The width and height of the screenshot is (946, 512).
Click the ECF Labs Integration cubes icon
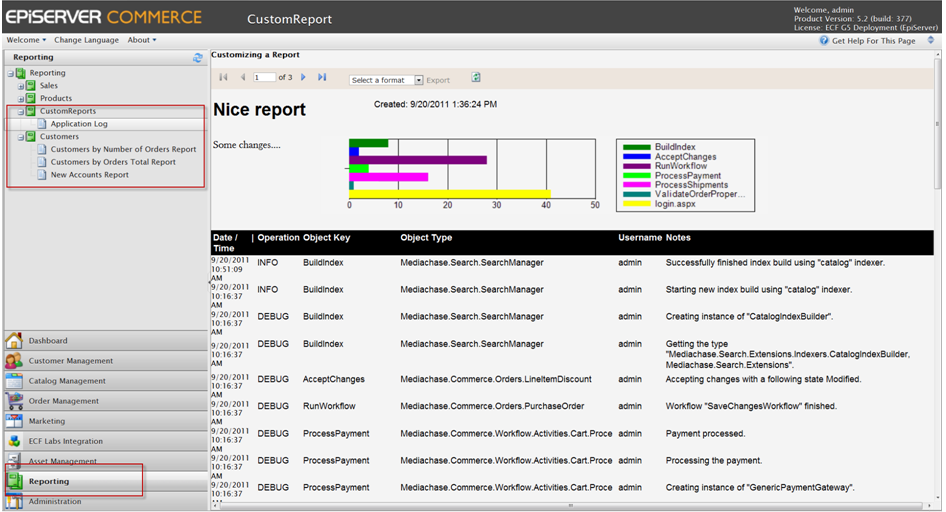[x=15, y=441]
